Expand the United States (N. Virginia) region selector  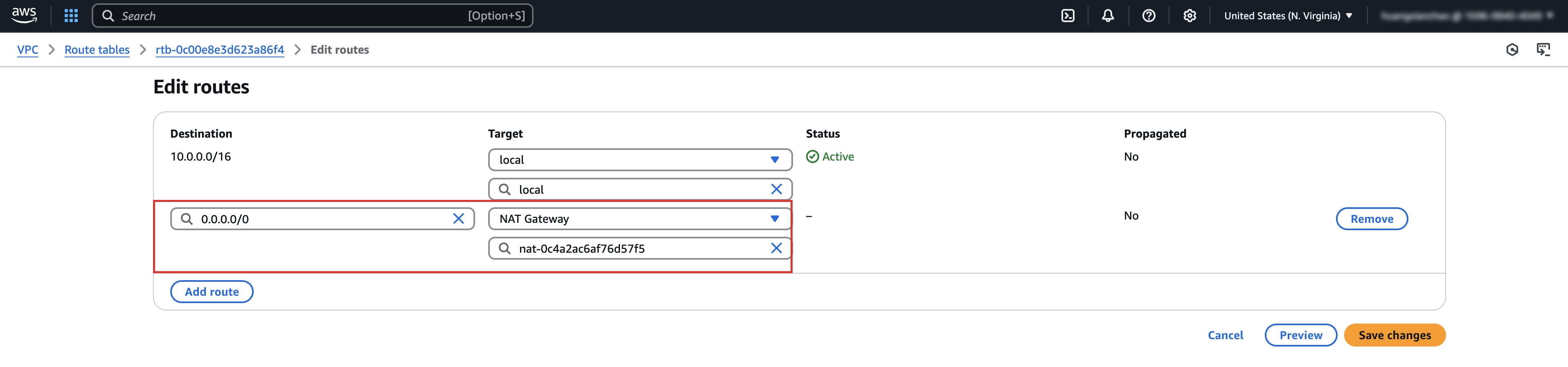1288,16
